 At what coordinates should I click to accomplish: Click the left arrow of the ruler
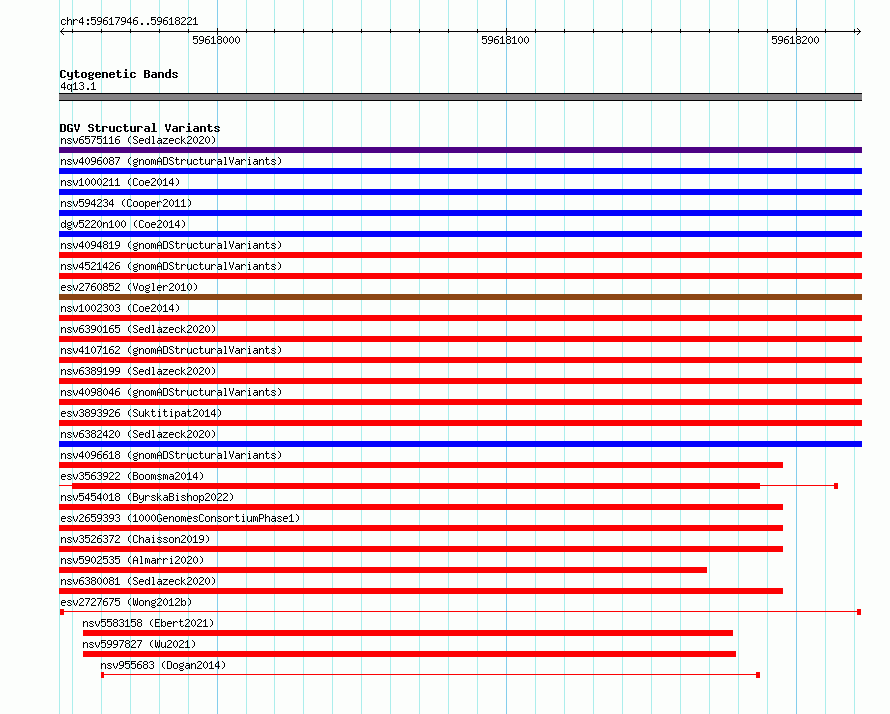click(x=63, y=31)
